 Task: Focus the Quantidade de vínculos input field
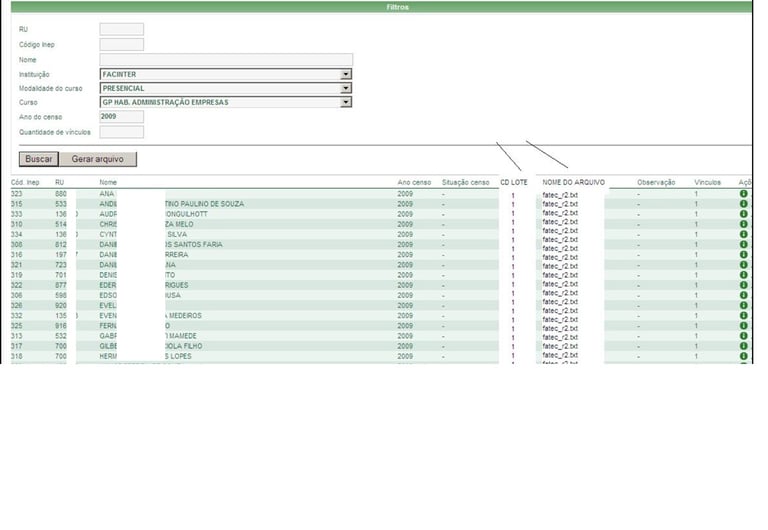tap(121, 132)
